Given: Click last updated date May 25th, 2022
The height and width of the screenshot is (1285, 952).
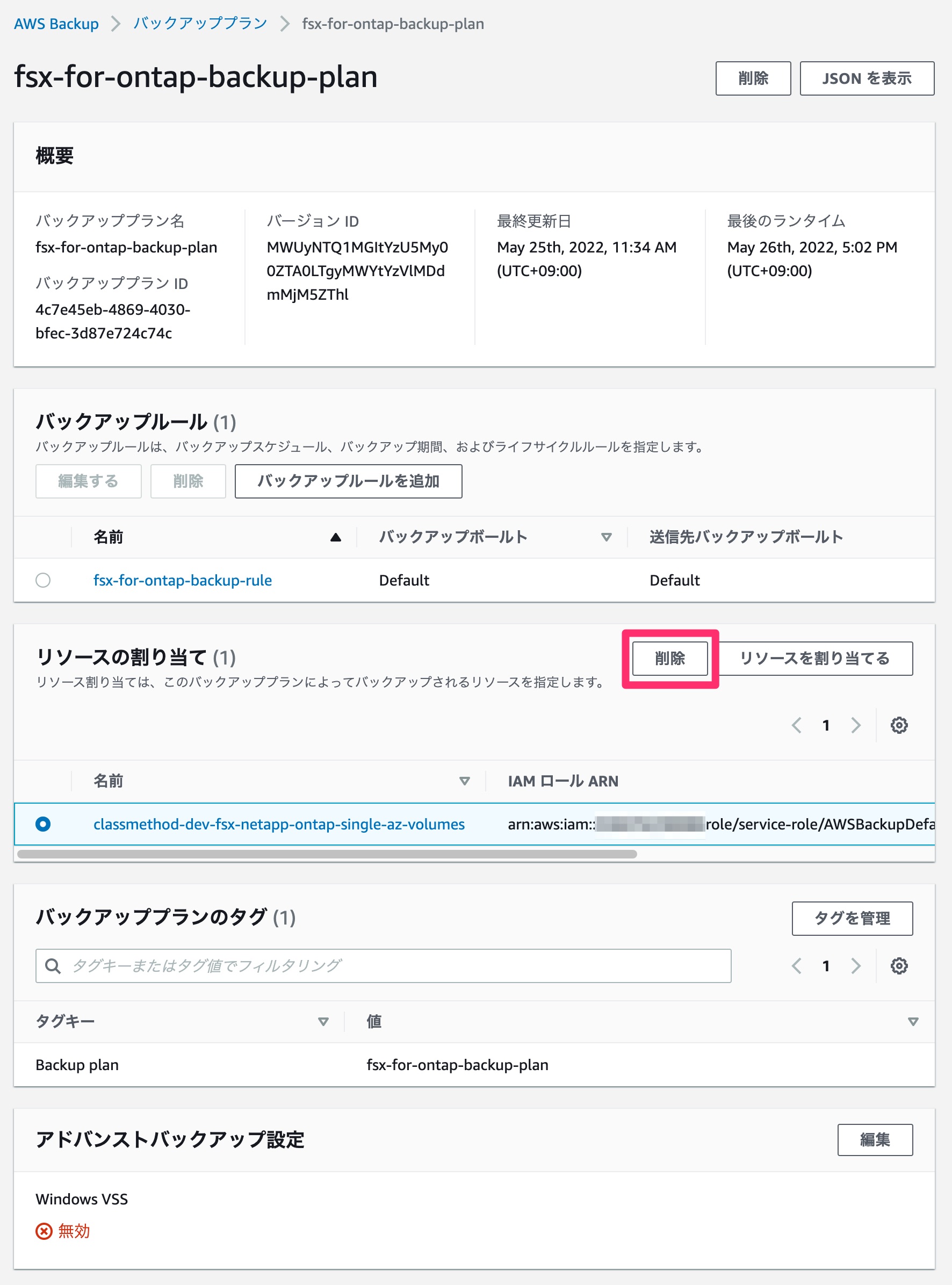Looking at the screenshot, I should pyautogui.click(x=587, y=259).
